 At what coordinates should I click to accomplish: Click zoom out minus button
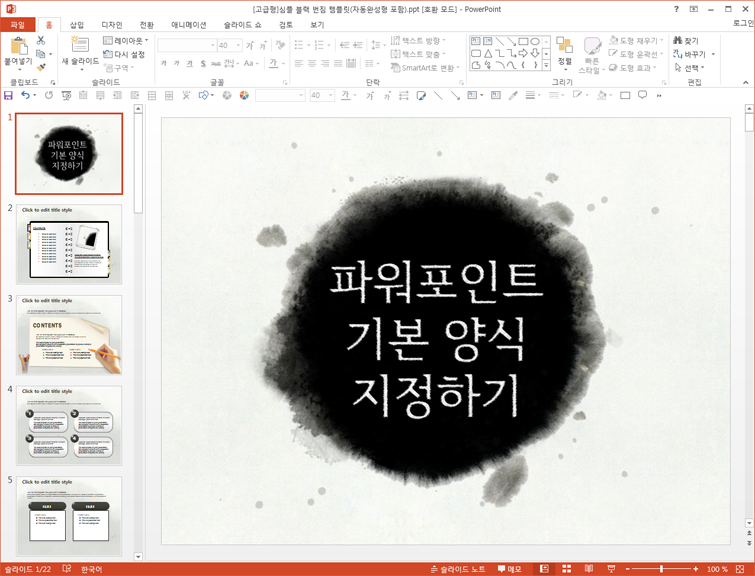pos(627,569)
